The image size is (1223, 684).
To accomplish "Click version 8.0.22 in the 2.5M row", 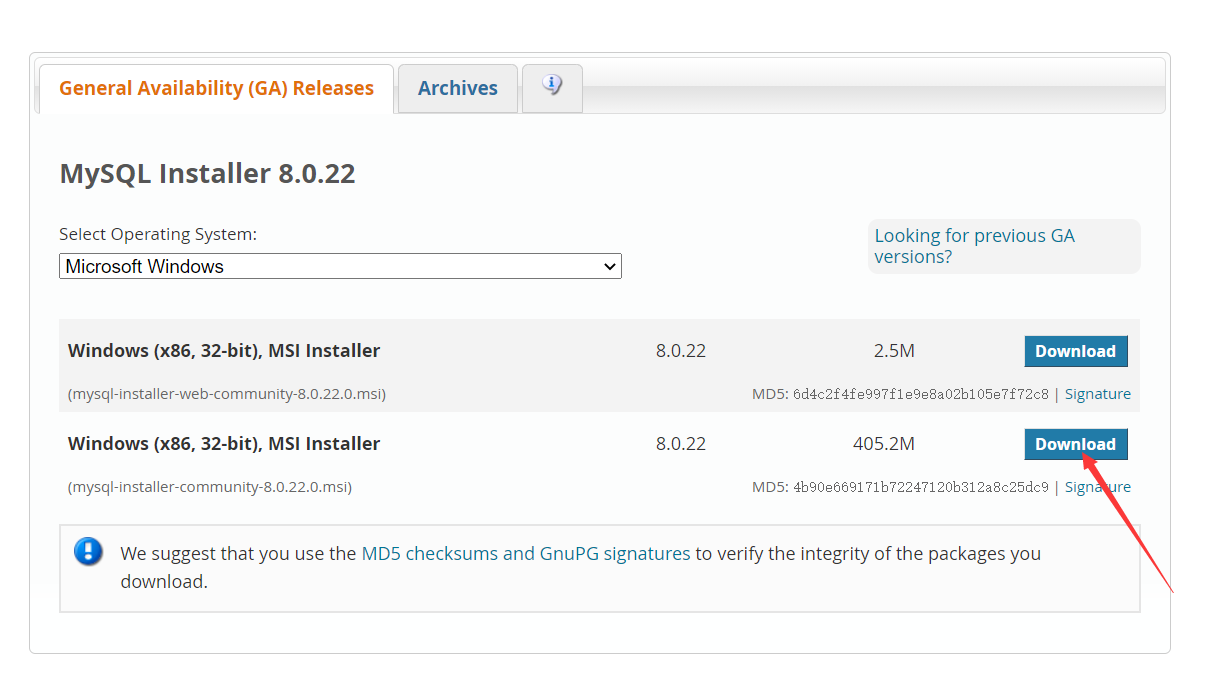I will point(681,351).
